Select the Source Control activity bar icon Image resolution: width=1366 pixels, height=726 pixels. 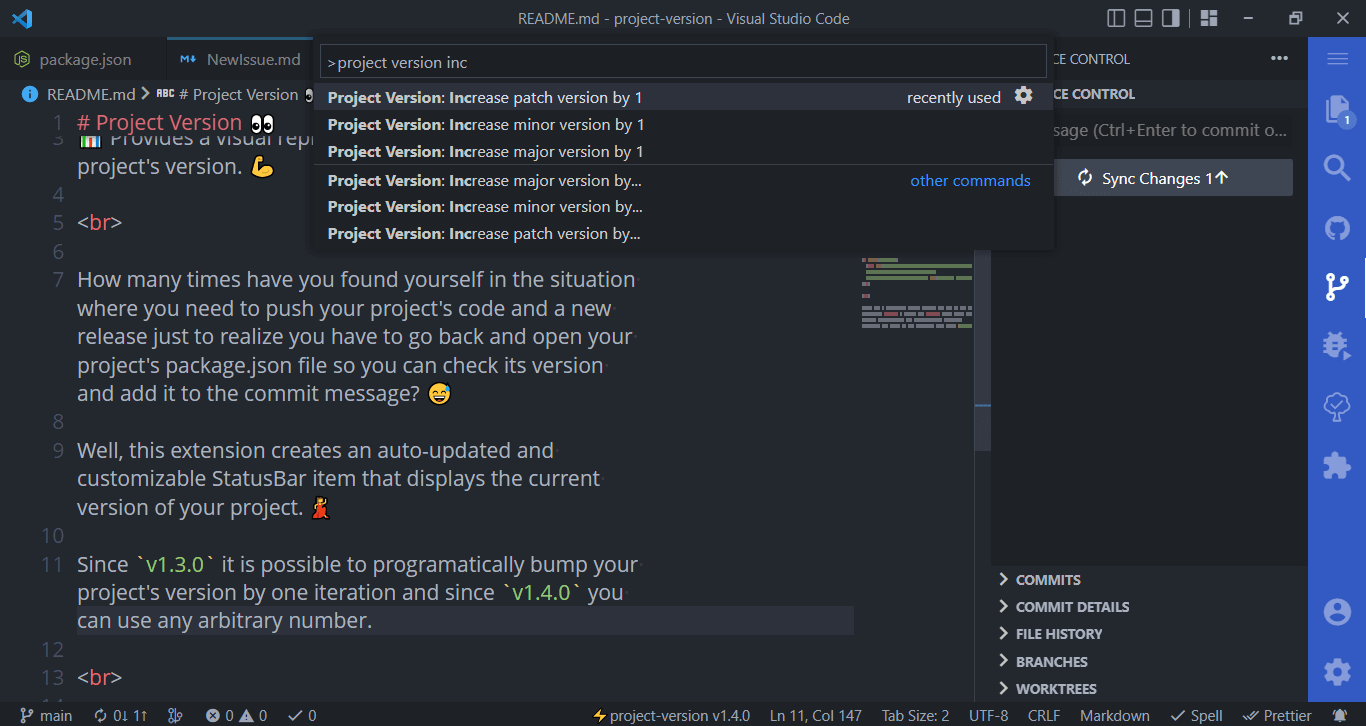click(x=1337, y=287)
